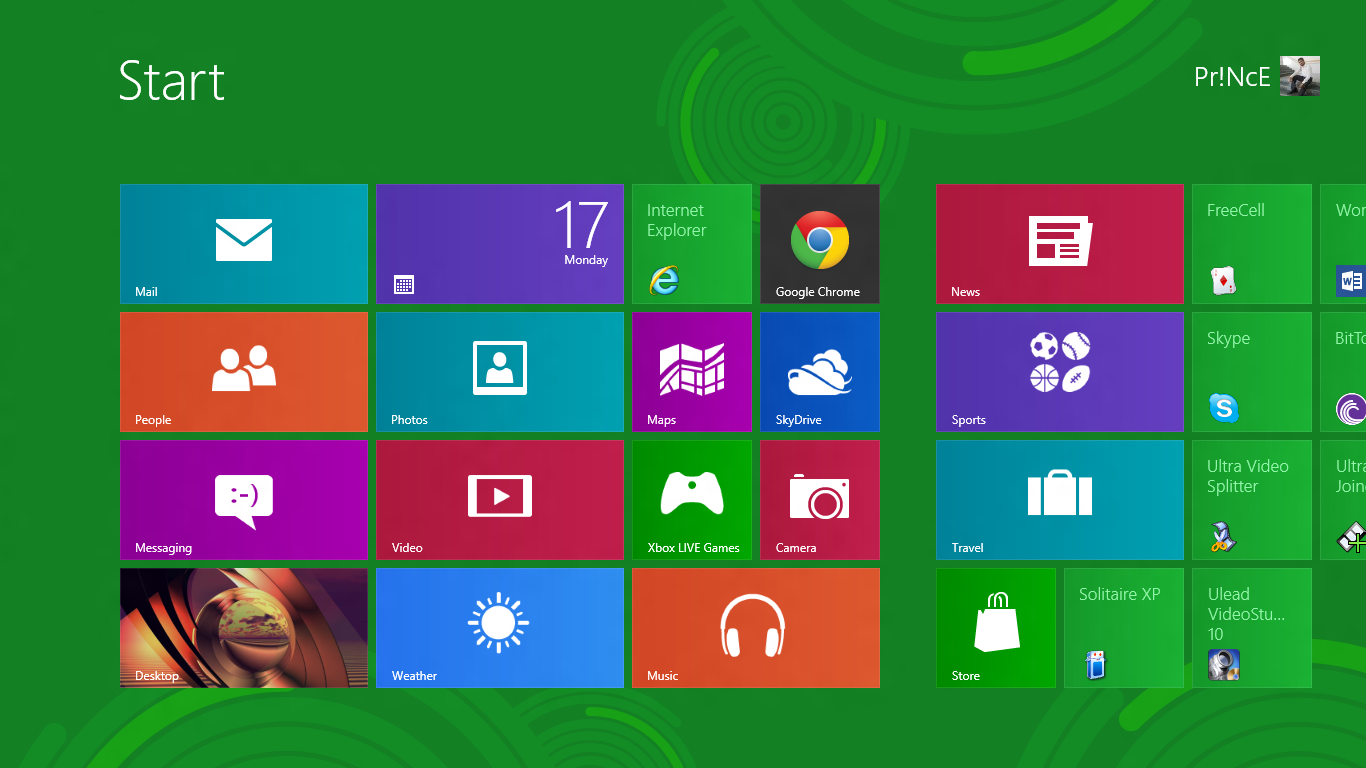
Task: Open the News tile
Action: (1059, 243)
